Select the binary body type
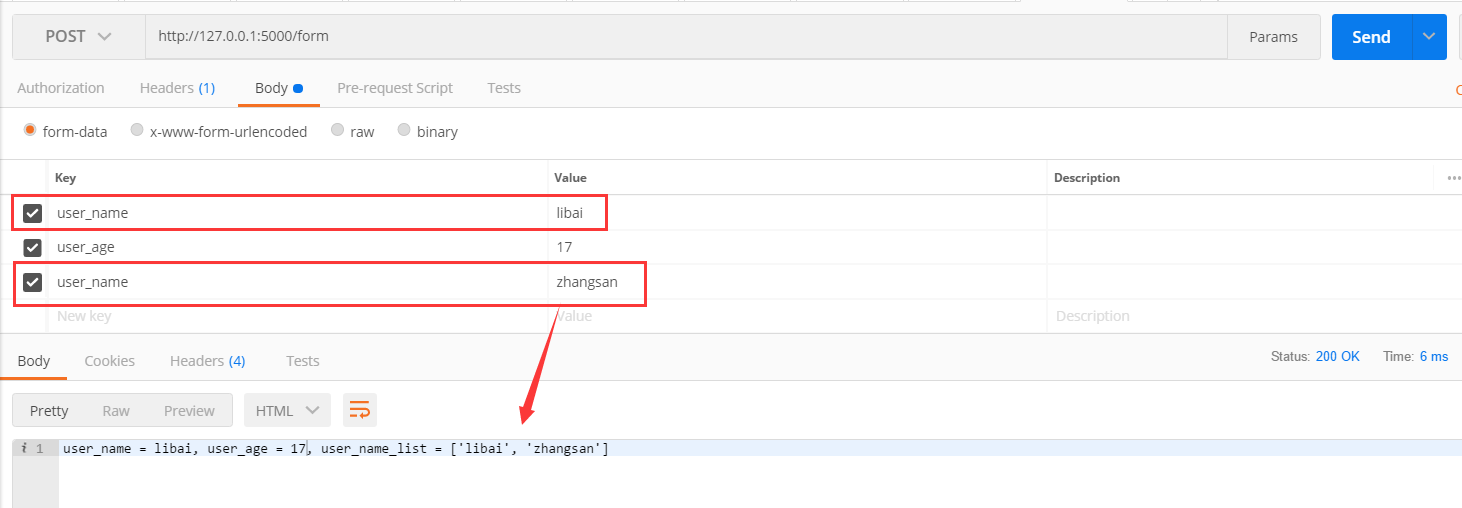The height and width of the screenshot is (508, 1462). (x=404, y=130)
